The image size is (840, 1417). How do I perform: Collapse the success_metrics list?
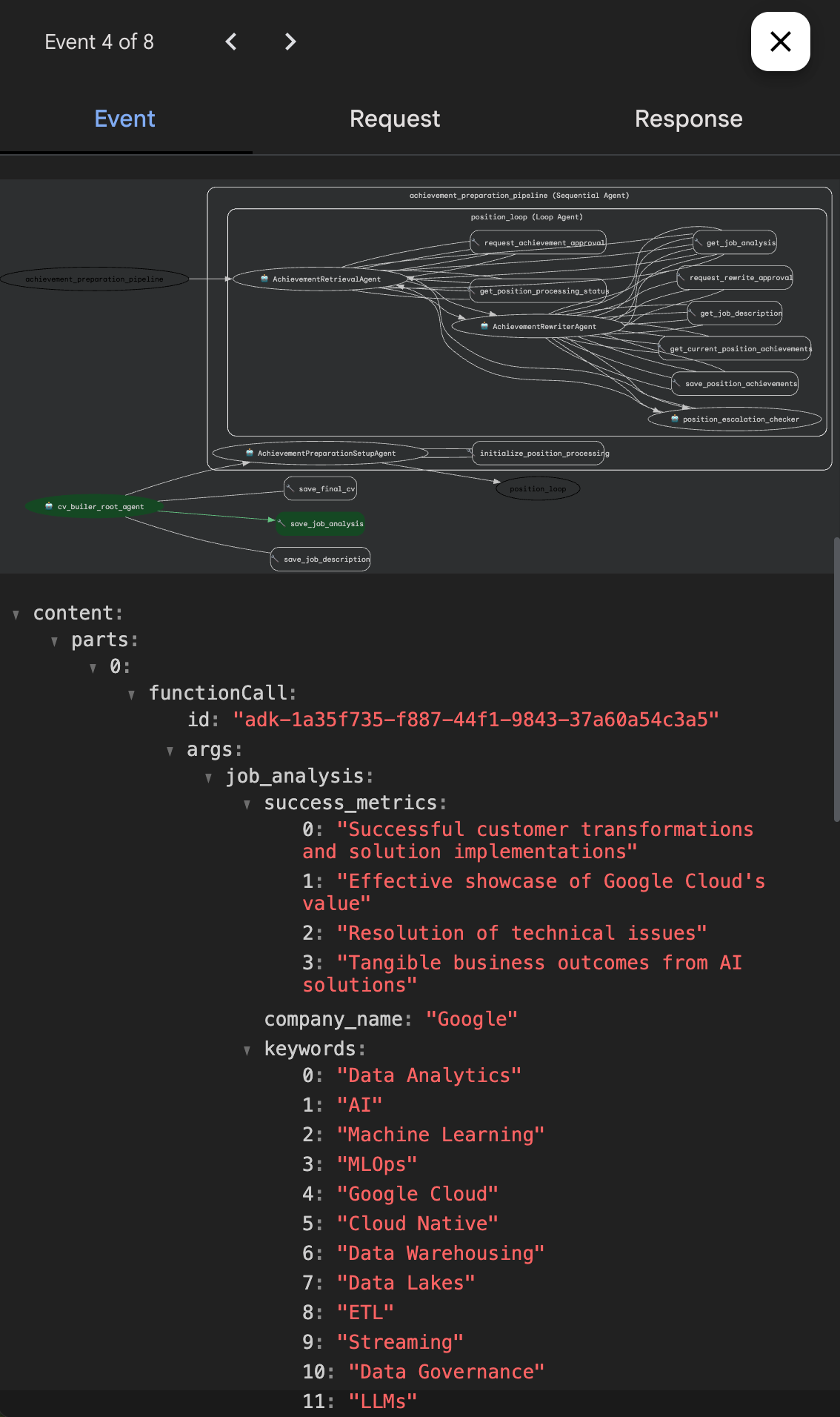tap(247, 804)
